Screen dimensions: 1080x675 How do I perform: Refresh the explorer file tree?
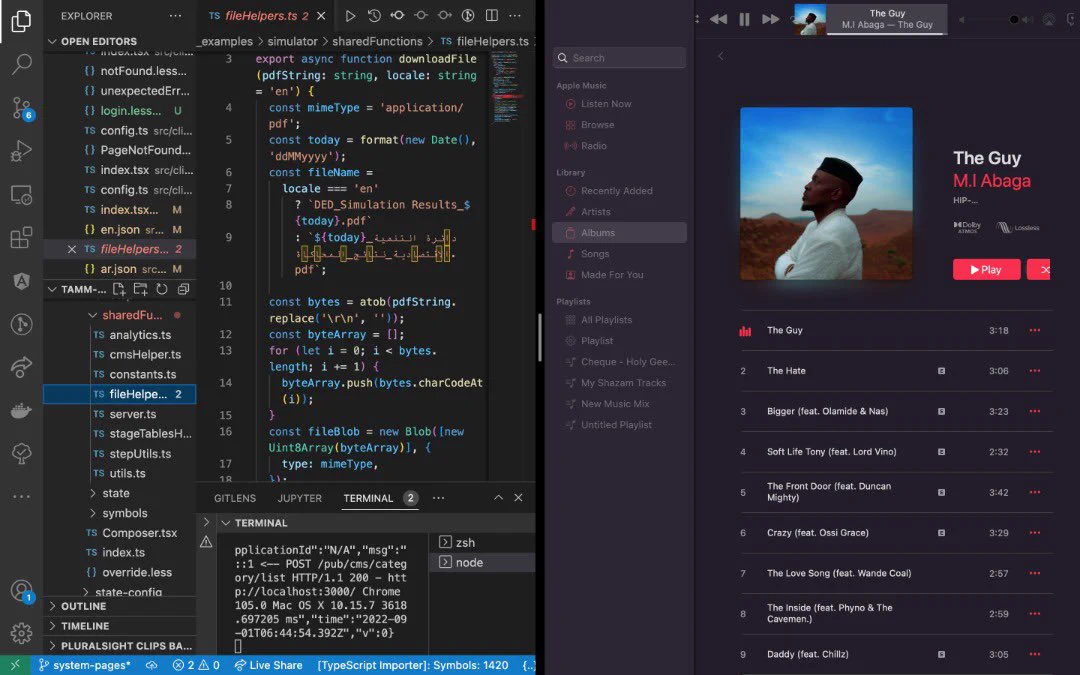[162, 289]
